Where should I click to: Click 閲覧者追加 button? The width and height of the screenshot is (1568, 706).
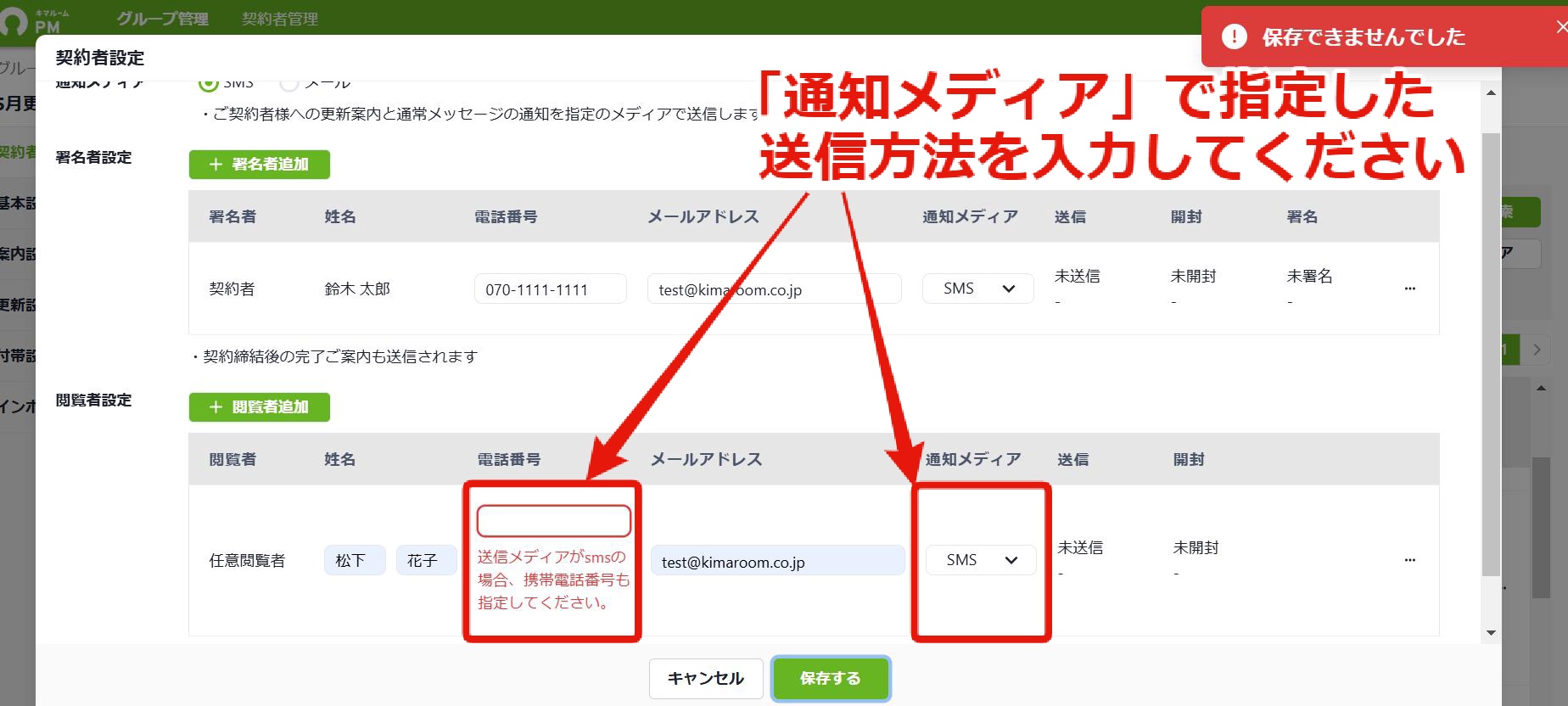[259, 406]
